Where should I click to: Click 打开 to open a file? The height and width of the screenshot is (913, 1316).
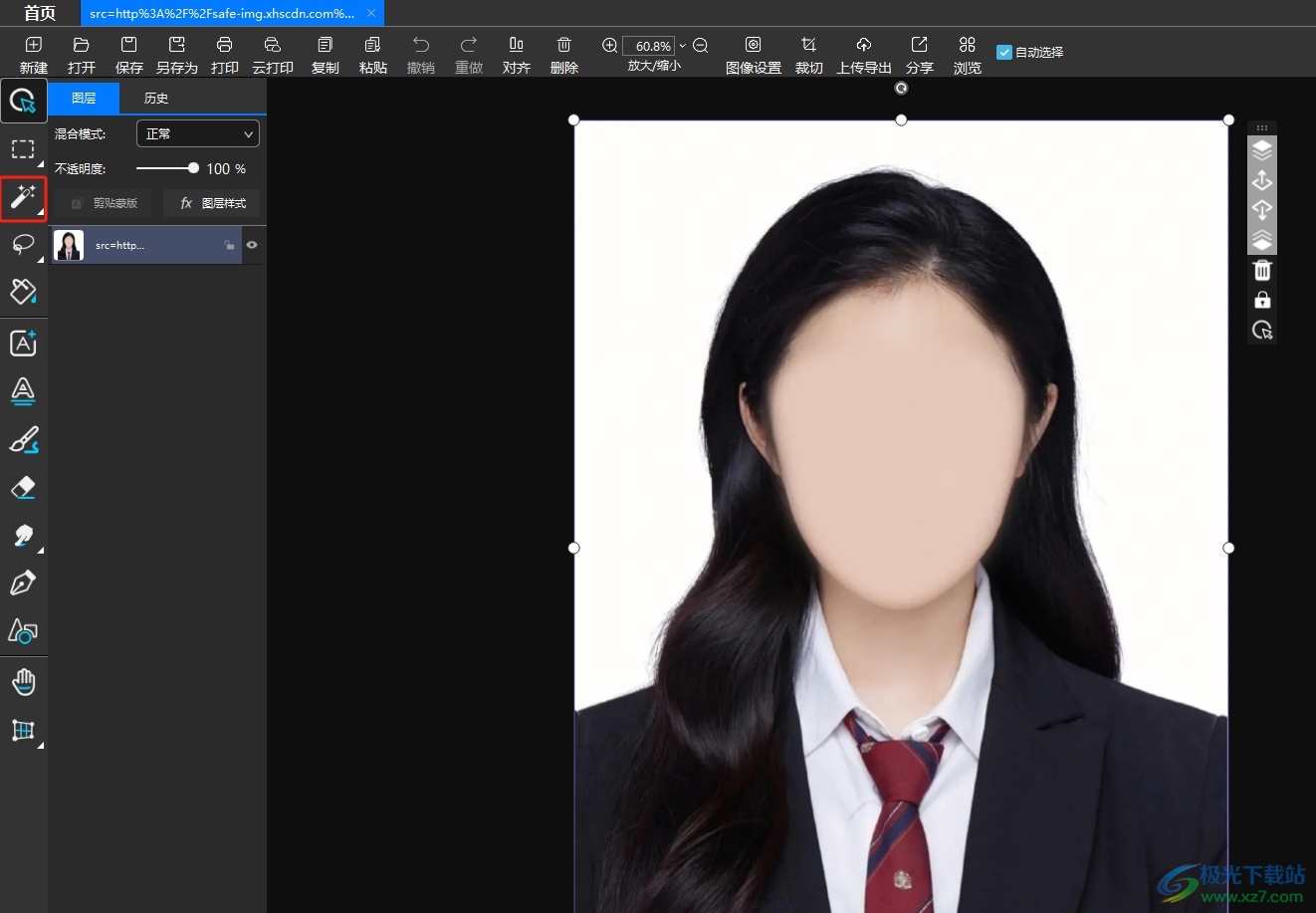[x=82, y=55]
